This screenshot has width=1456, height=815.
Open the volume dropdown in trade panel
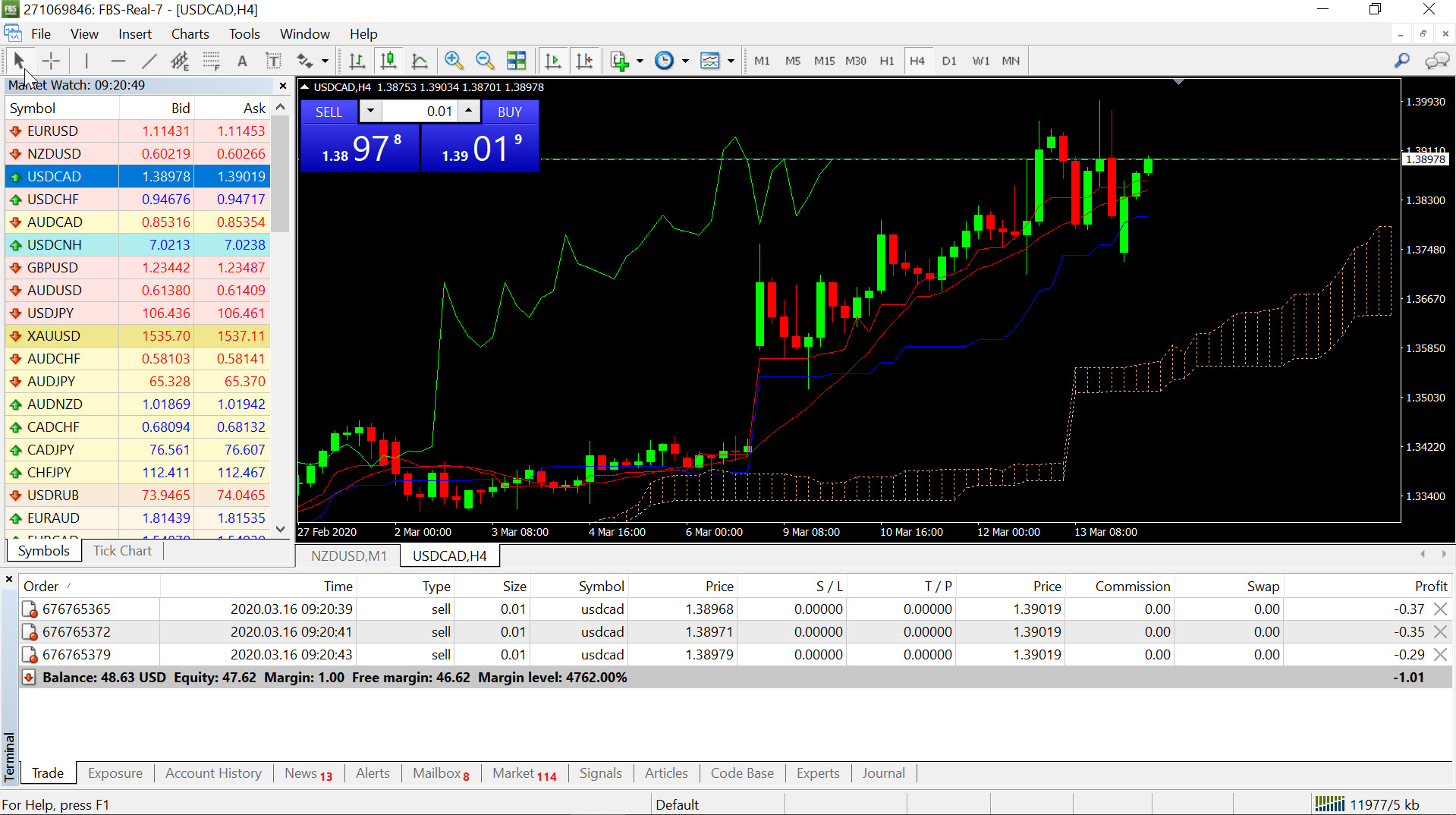point(370,112)
